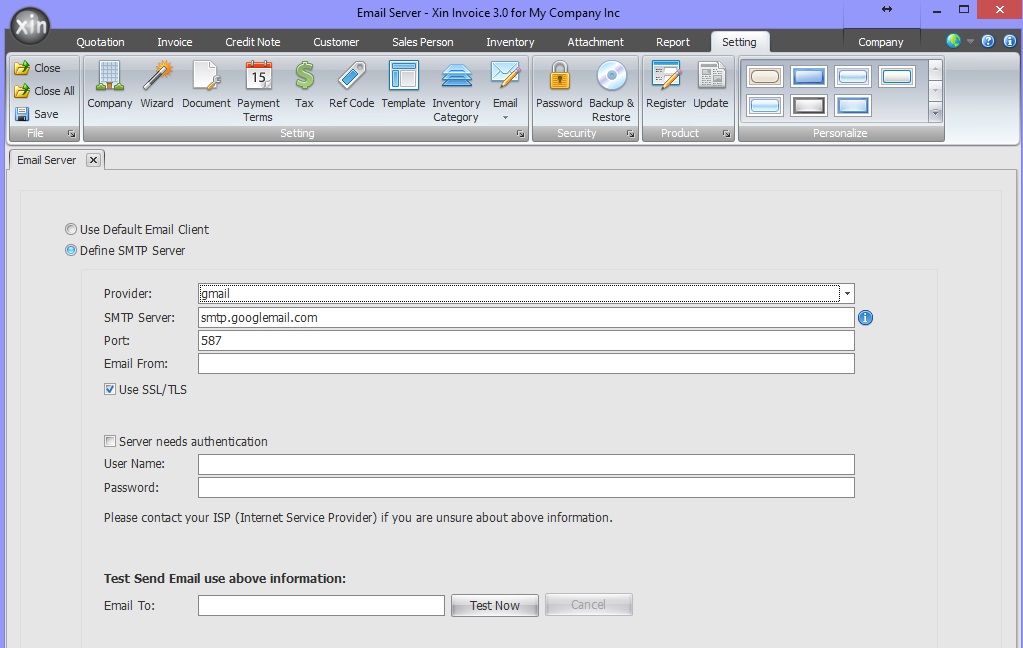This screenshot has width=1023, height=648.
Task: Open dropdown arrow beside the globe icon
Action: pos(970,41)
